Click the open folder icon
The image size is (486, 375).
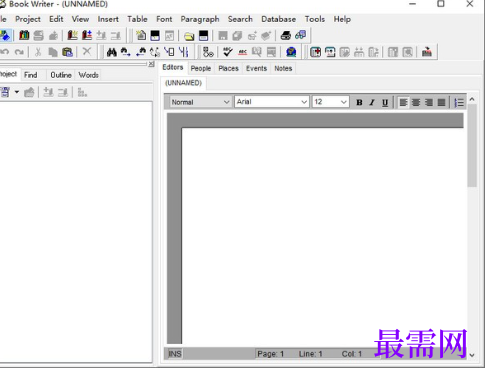(x=189, y=36)
